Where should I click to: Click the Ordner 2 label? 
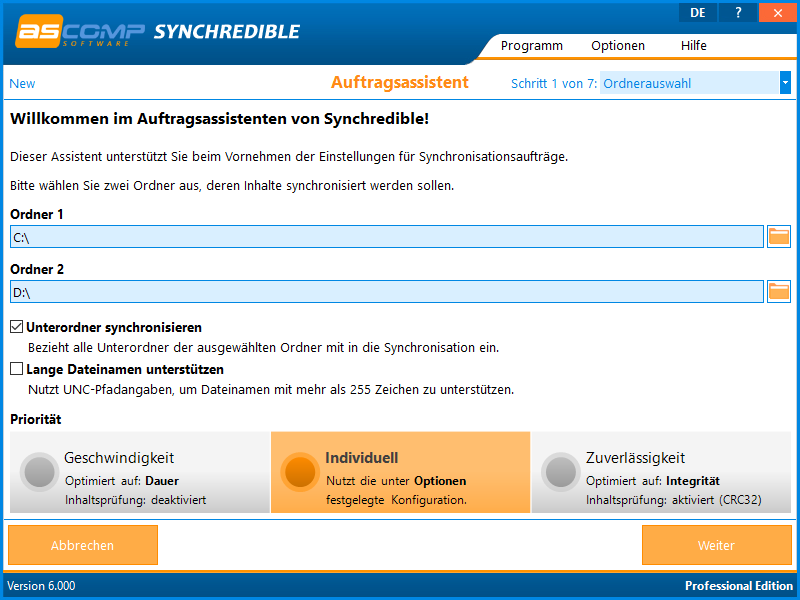(x=37, y=269)
